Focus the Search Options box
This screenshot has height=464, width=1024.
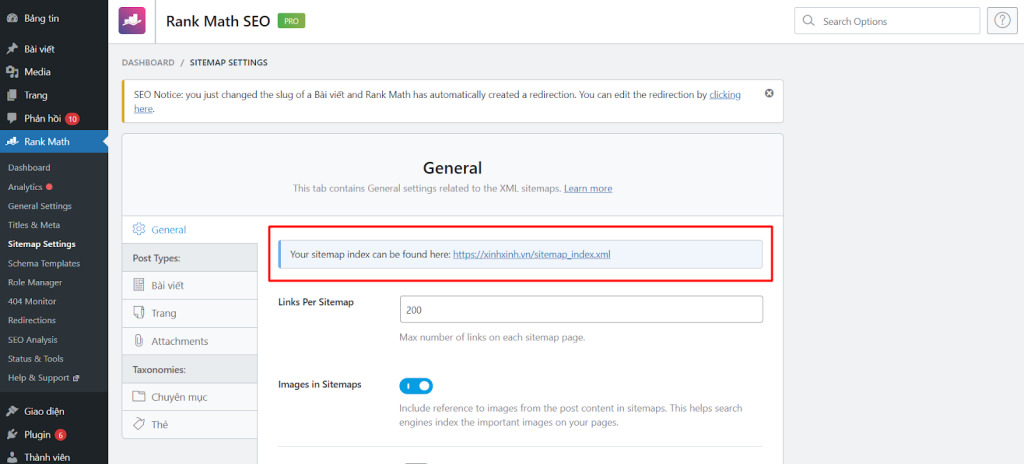pyautogui.click(x=887, y=21)
